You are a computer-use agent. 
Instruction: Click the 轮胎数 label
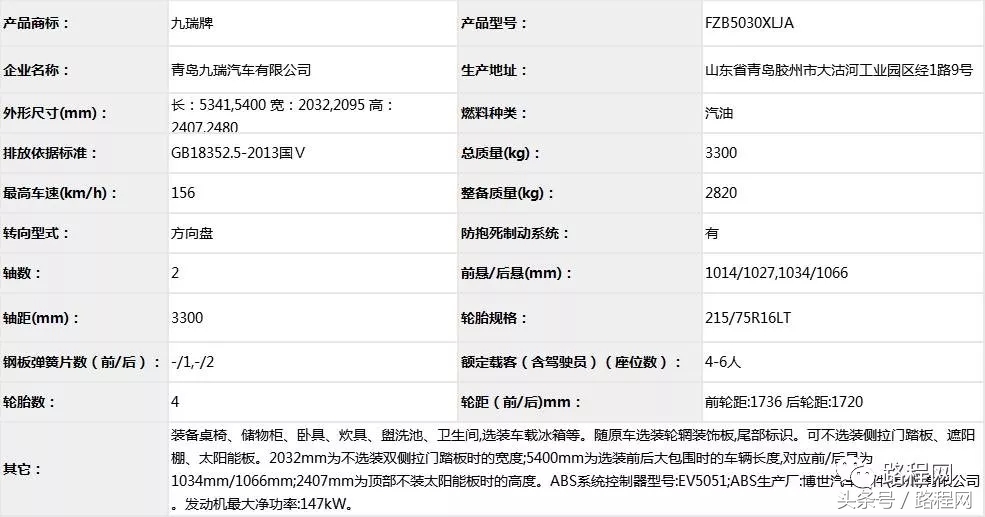point(29,402)
